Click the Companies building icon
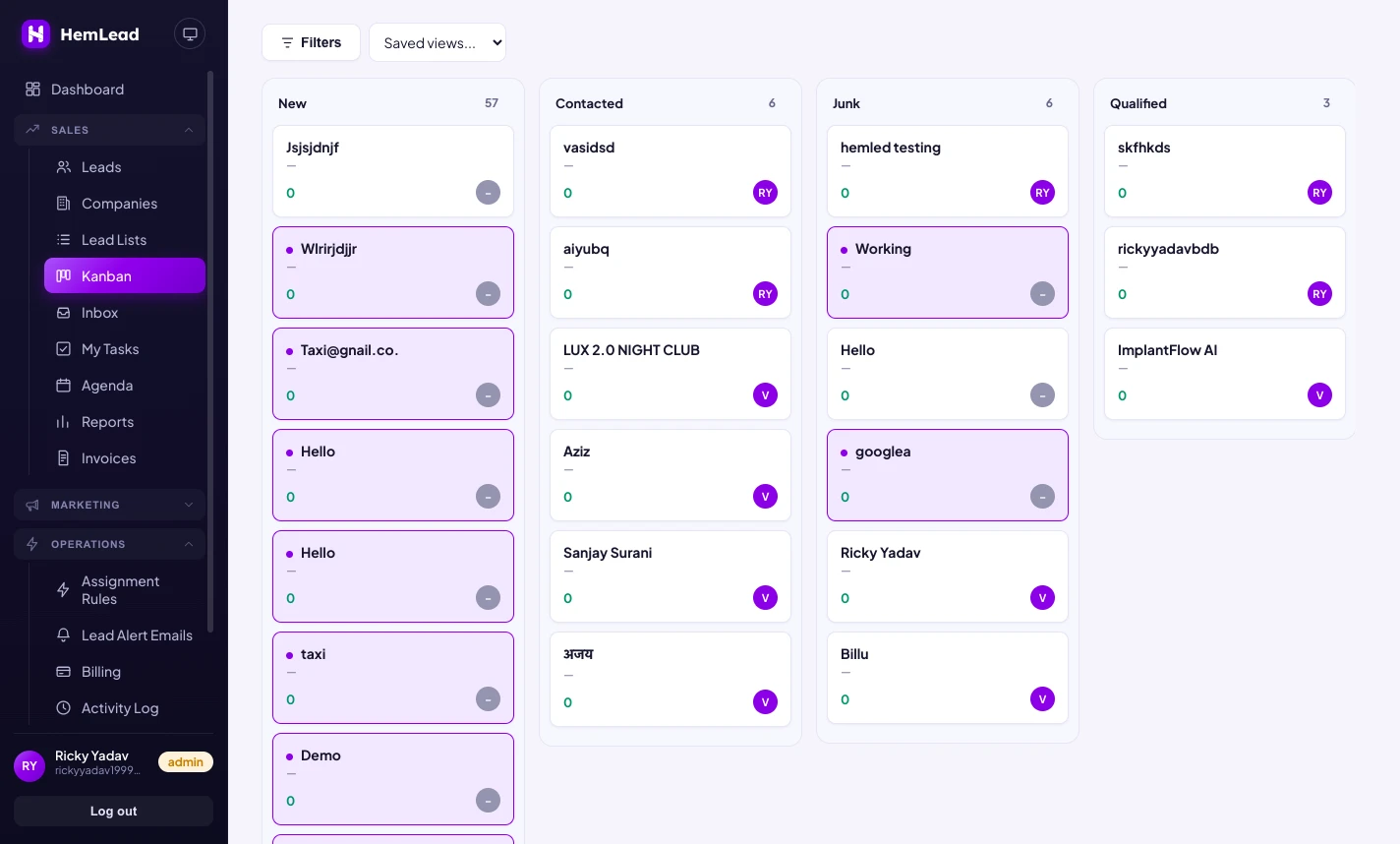Image resolution: width=1400 pixels, height=844 pixels. click(x=63, y=204)
